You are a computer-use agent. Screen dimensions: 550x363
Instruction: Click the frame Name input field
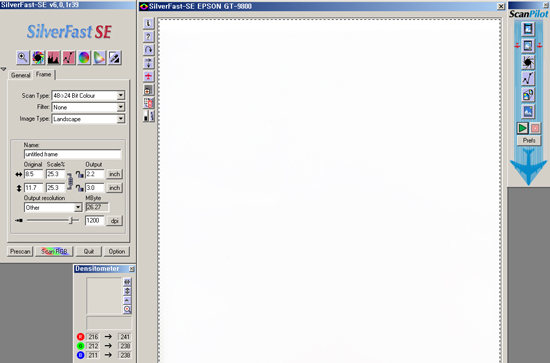(x=73, y=154)
